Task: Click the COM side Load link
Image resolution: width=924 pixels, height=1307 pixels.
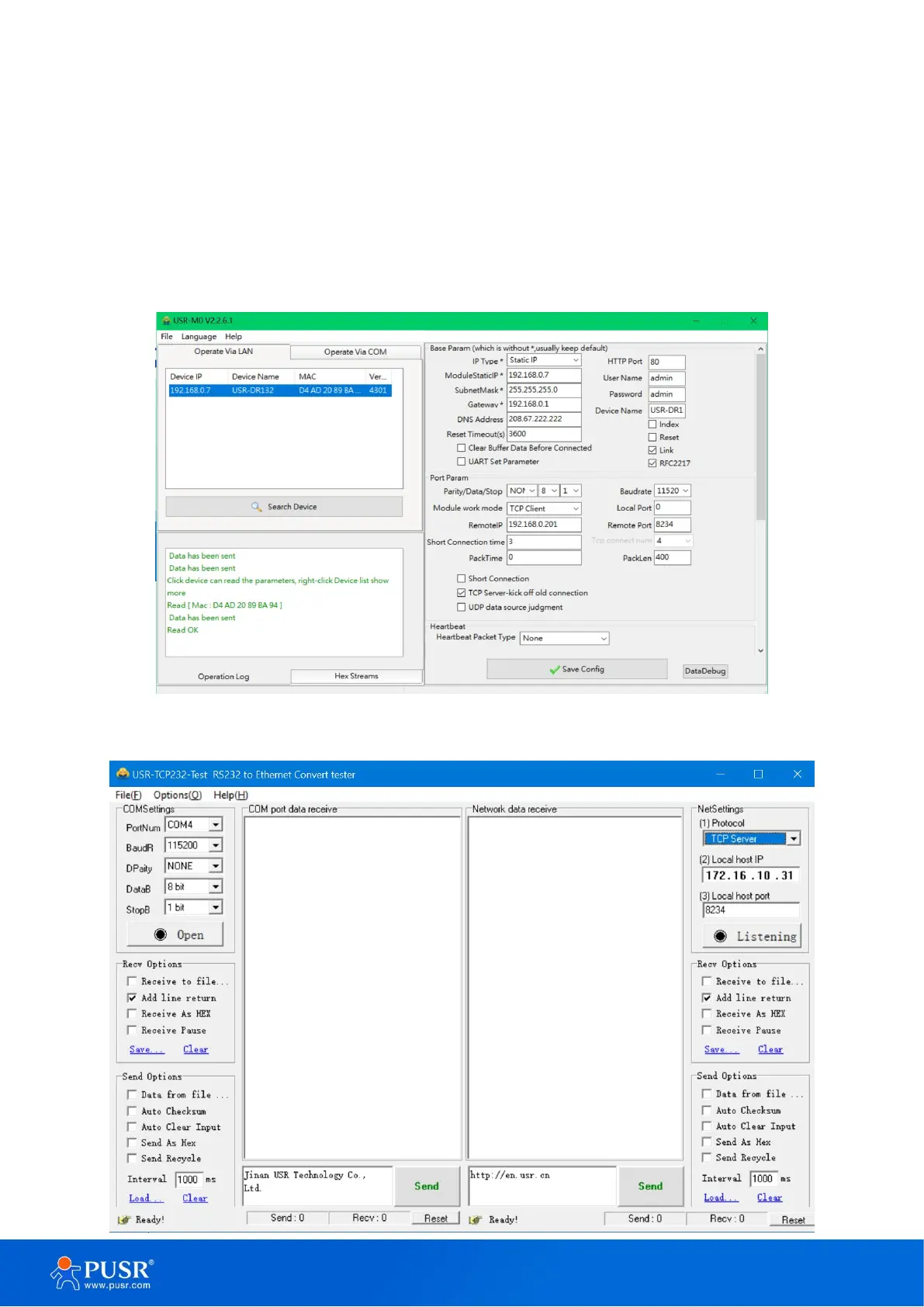Action: point(146,1198)
